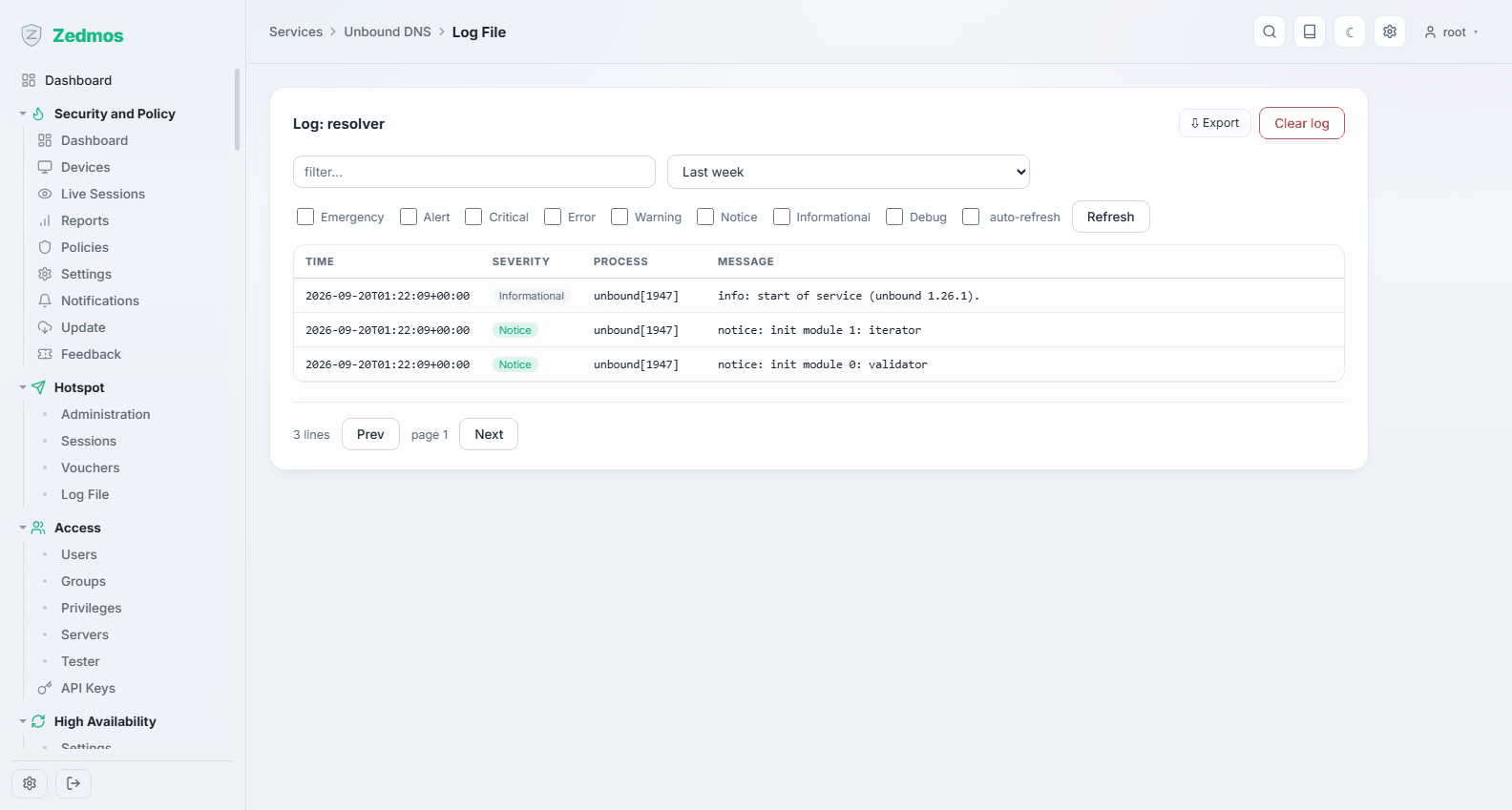
Task: Click the Settings gear icon under Security
Action: [45, 274]
